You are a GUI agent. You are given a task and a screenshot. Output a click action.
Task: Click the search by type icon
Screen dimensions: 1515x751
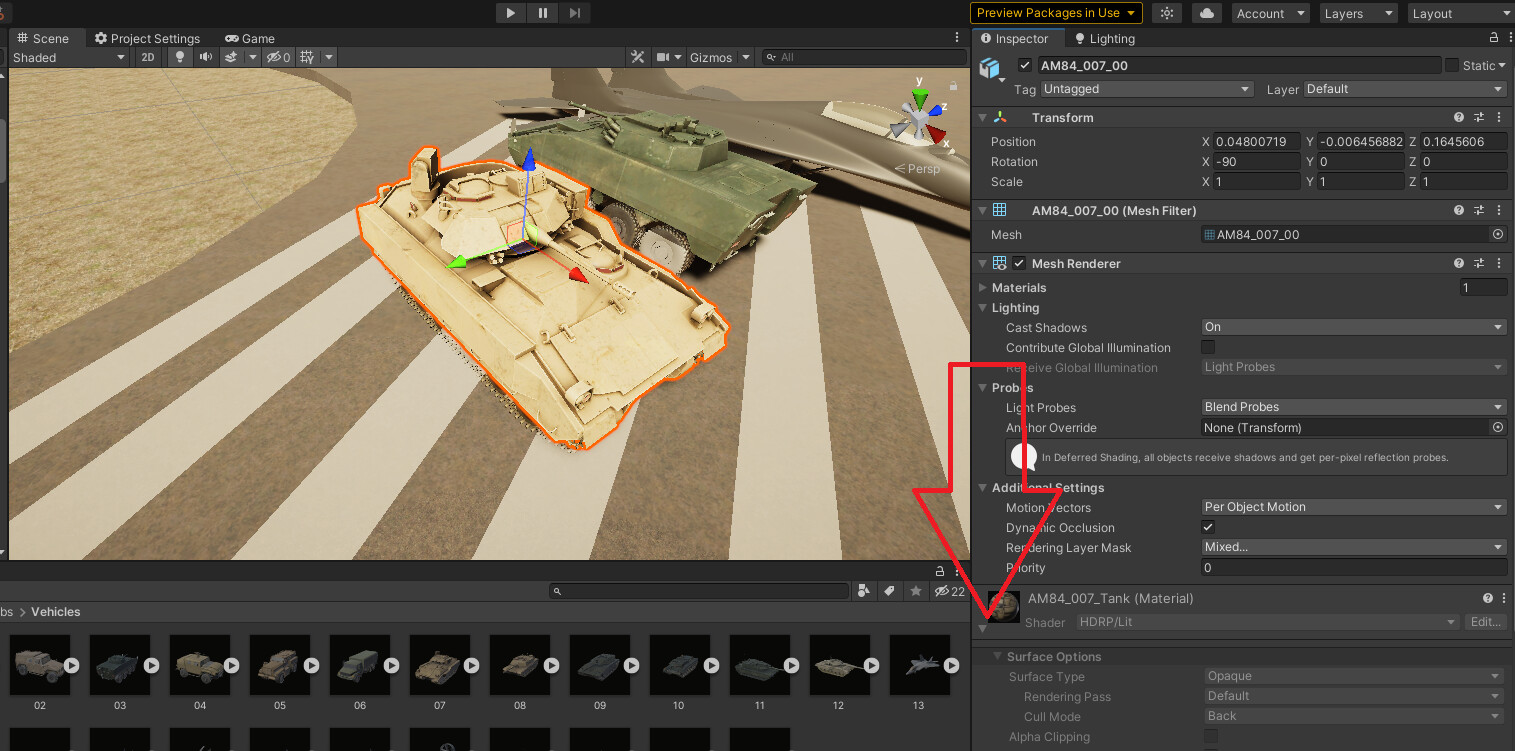point(863,591)
